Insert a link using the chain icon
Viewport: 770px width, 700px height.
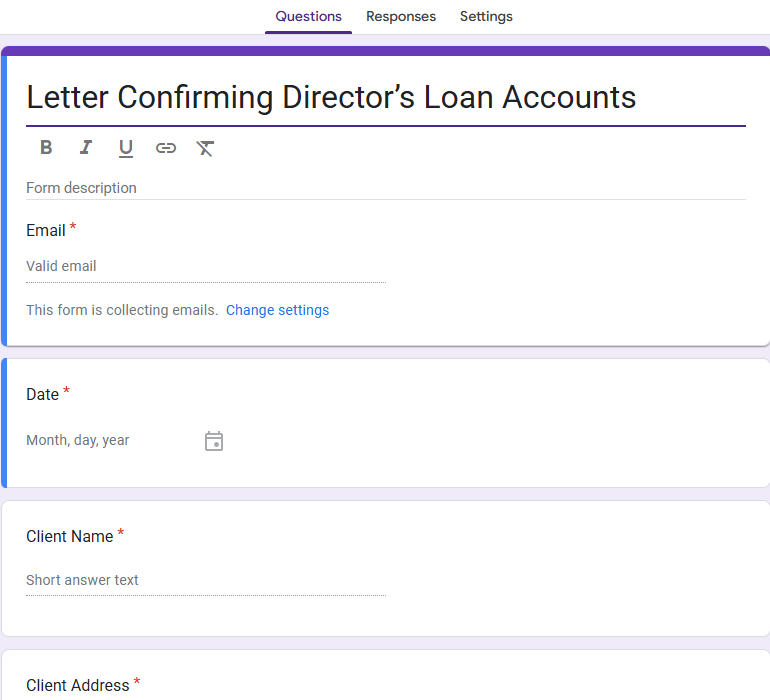pyautogui.click(x=165, y=148)
